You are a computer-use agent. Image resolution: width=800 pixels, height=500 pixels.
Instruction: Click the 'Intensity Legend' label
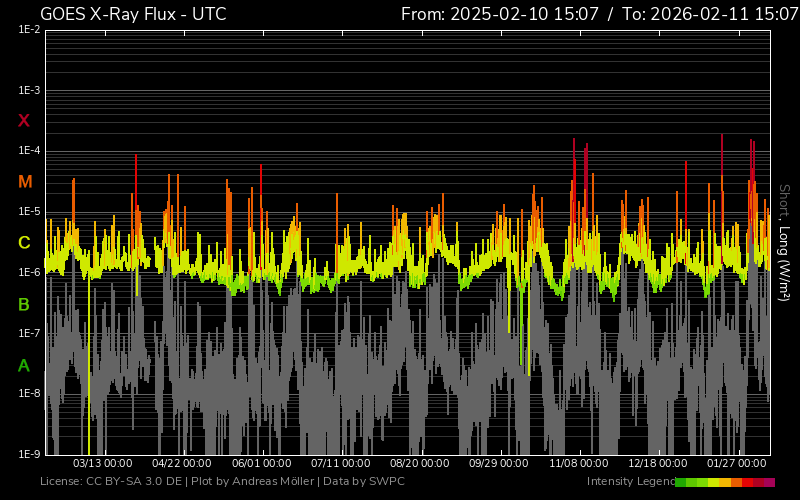tap(631, 481)
